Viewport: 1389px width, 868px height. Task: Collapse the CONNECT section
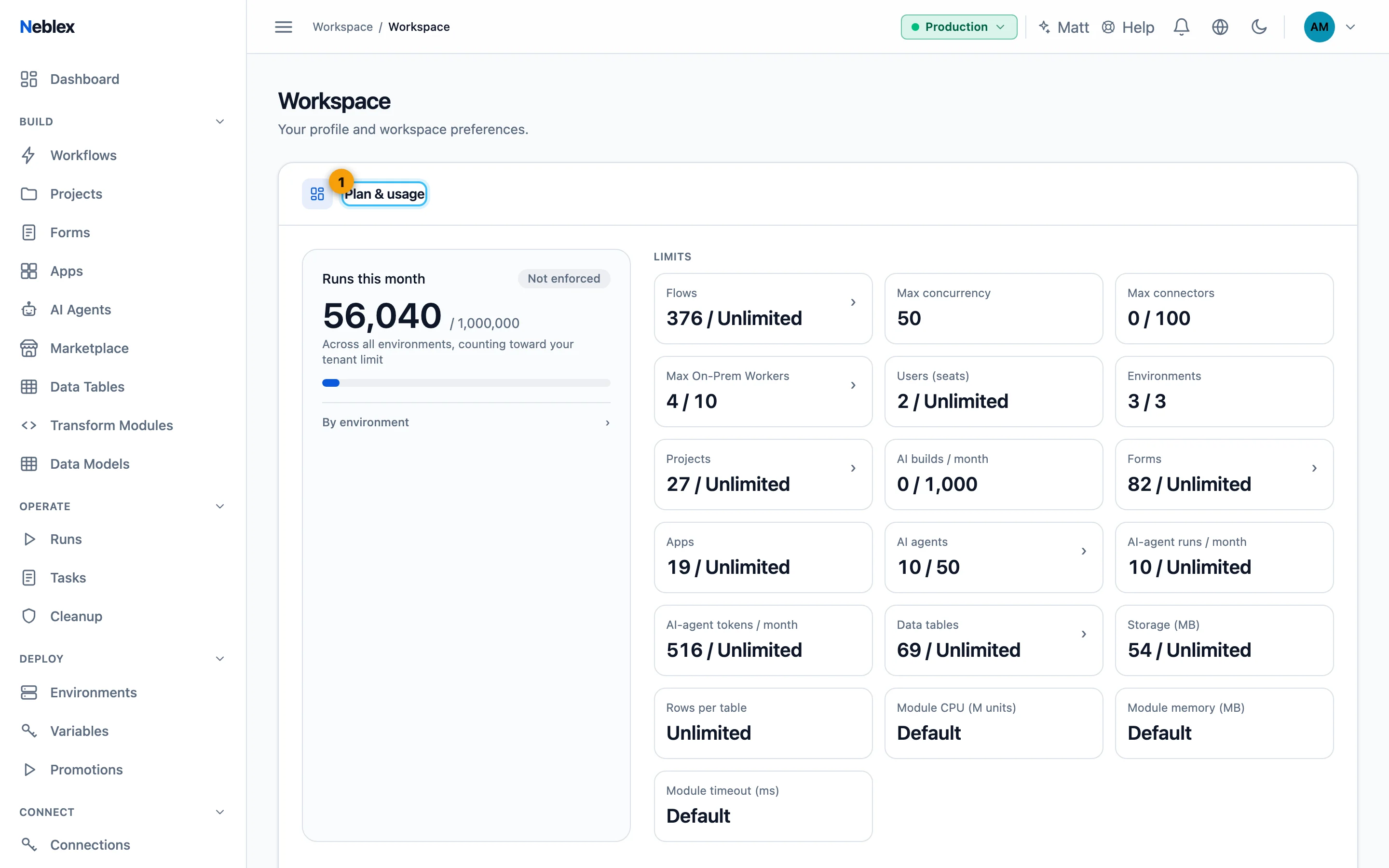click(x=220, y=812)
